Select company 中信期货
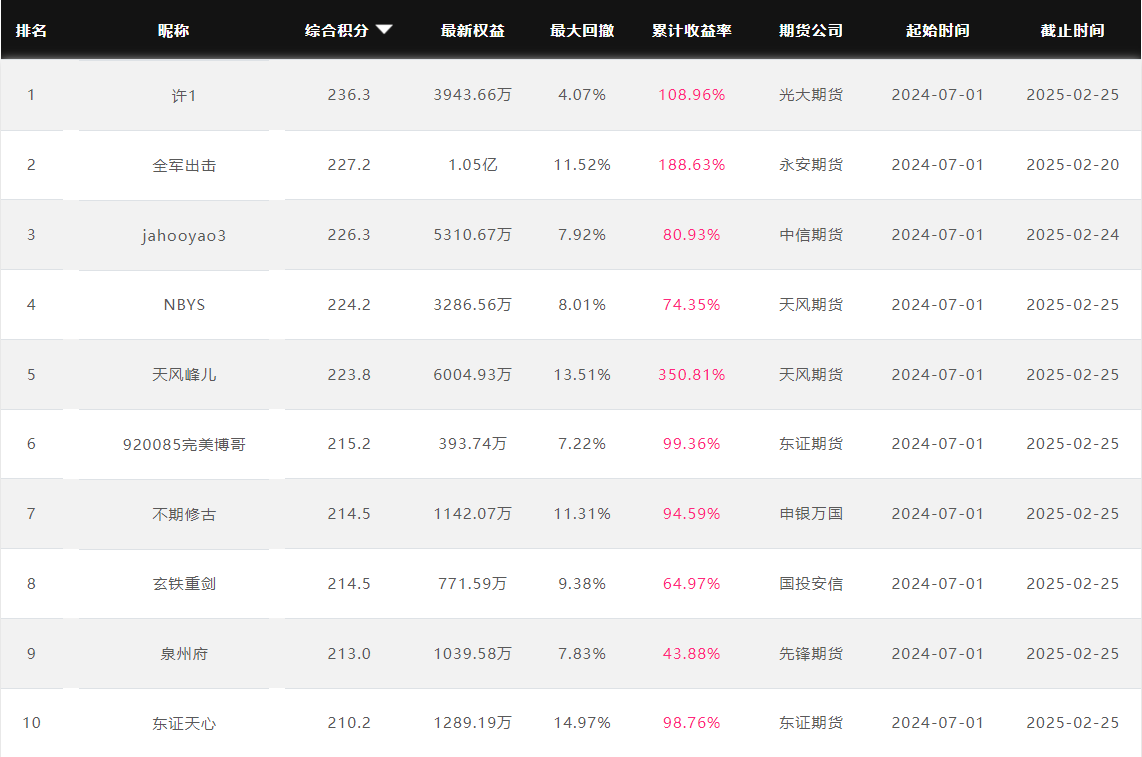The height and width of the screenshot is (757, 1142). pyautogui.click(x=811, y=235)
